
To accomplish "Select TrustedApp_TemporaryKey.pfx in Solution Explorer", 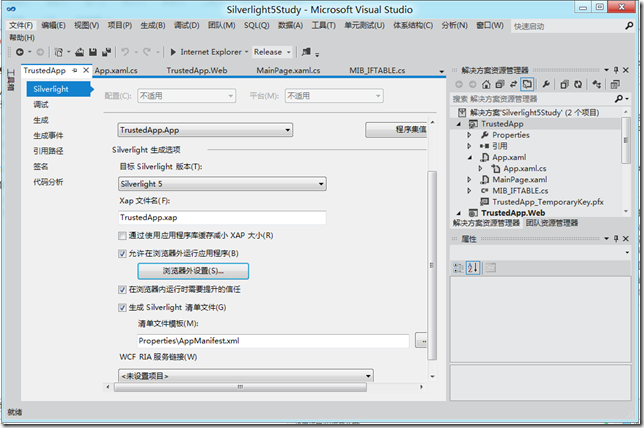I will pyautogui.click(x=547, y=202).
